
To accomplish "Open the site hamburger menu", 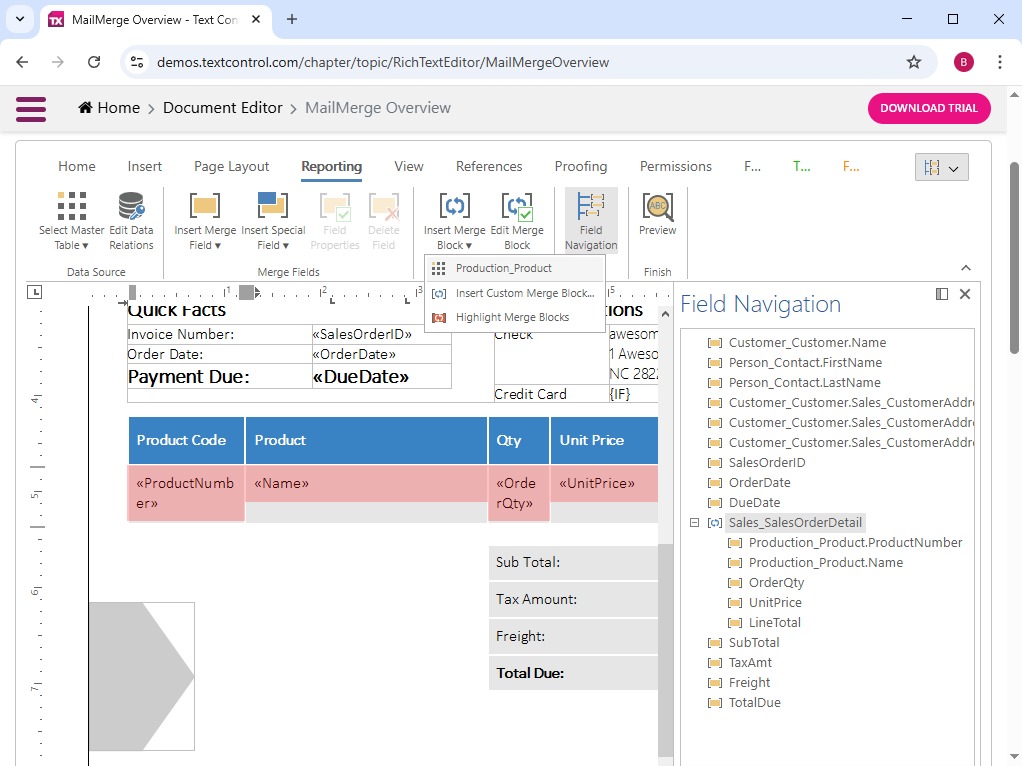I will point(31,109).
